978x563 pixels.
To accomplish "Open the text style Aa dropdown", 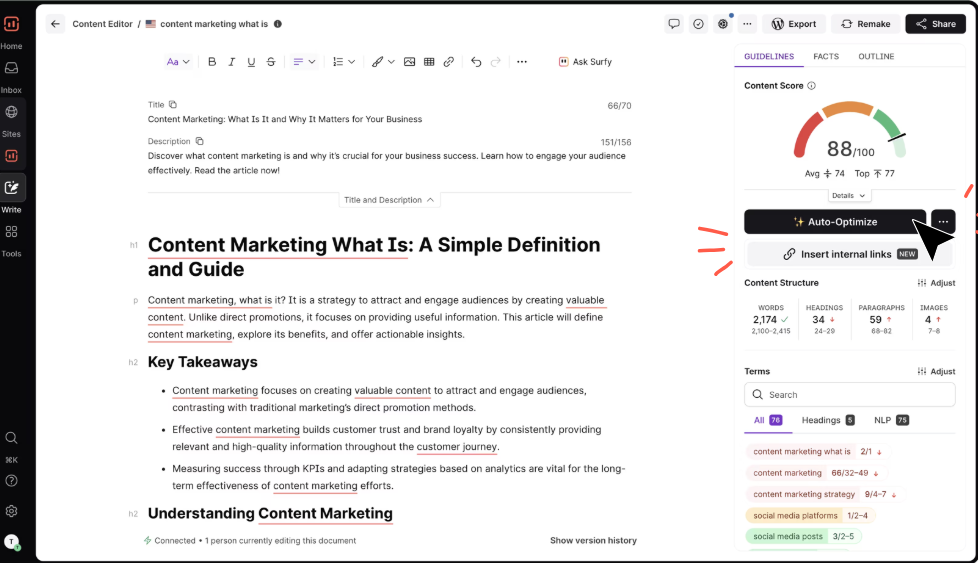I will tap(178, 62).
